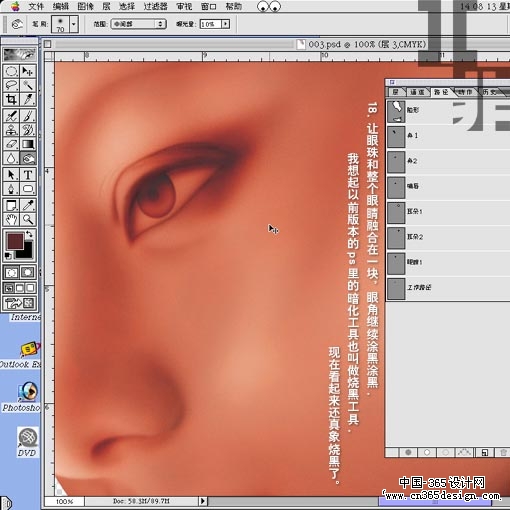Image resolution: width=510 pixels, height=510 pixels.
Task: Switch to Quick Mask mode
Action: (28, 272)
